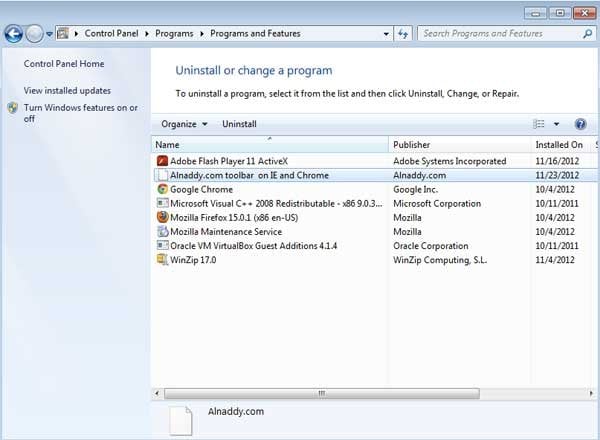The image size is (600, 440).
Task: Click Oracle Corporation publisher cell
Action: click(x=430, y=246)
